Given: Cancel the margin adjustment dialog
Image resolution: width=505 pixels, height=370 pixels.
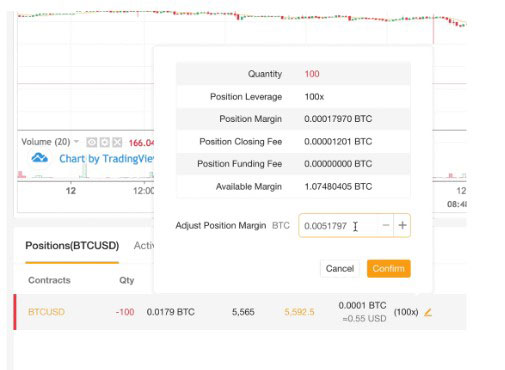Looking at the screenshot, I should click(340, 268).
